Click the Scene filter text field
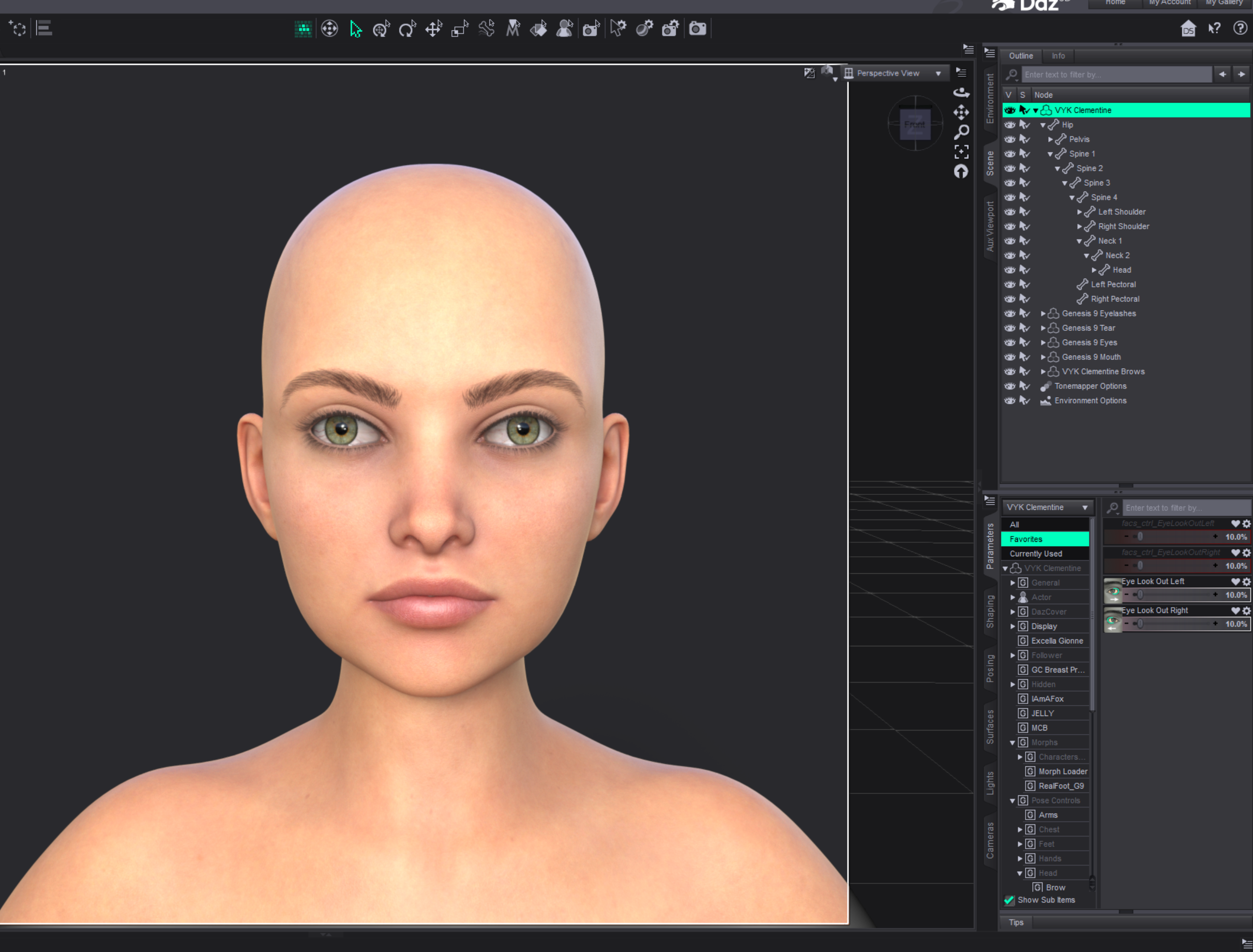This screenshot has width=1253, height=952. (x=1117, y=74)
